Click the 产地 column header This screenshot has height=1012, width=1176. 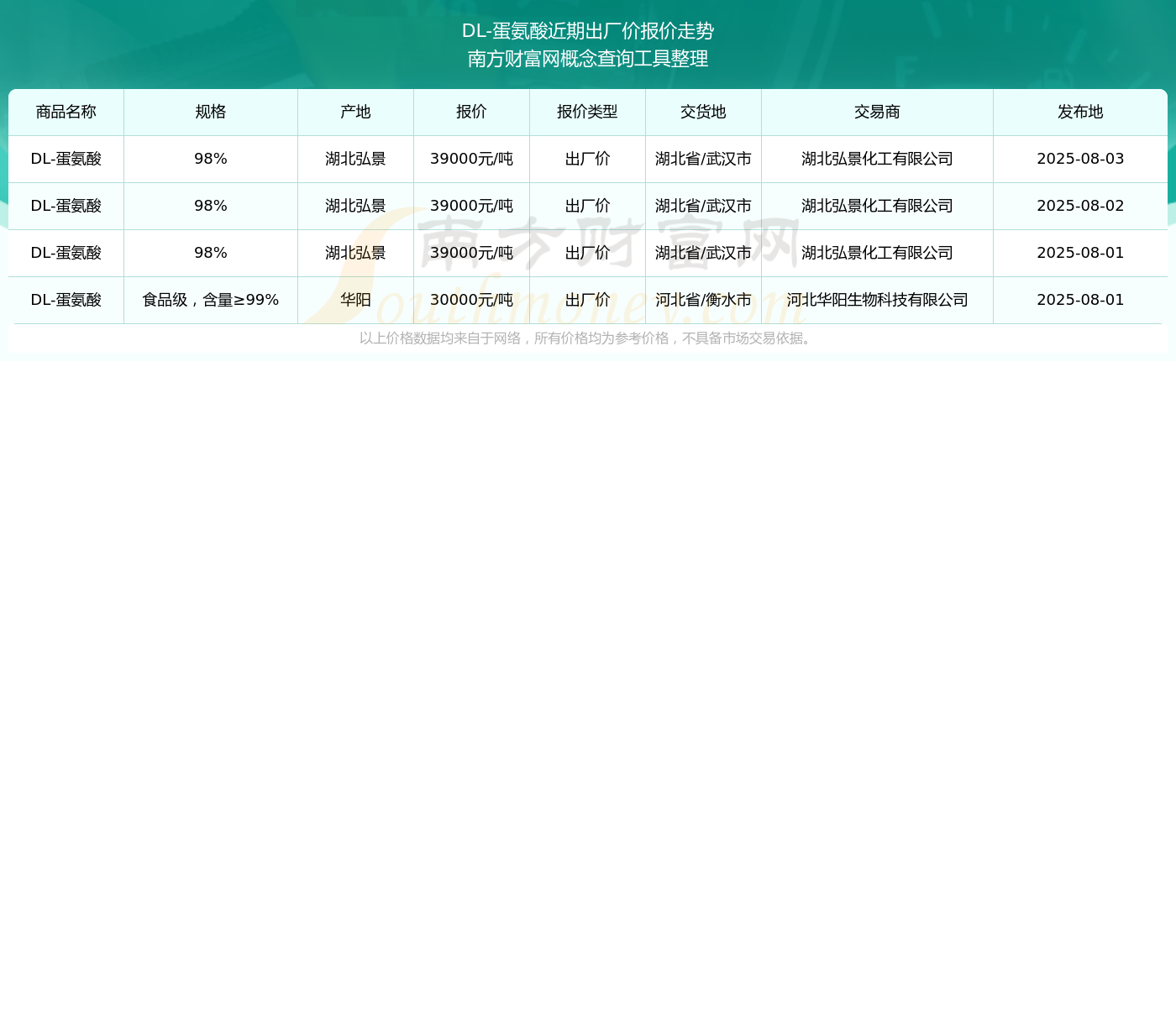tap(355, 112)
